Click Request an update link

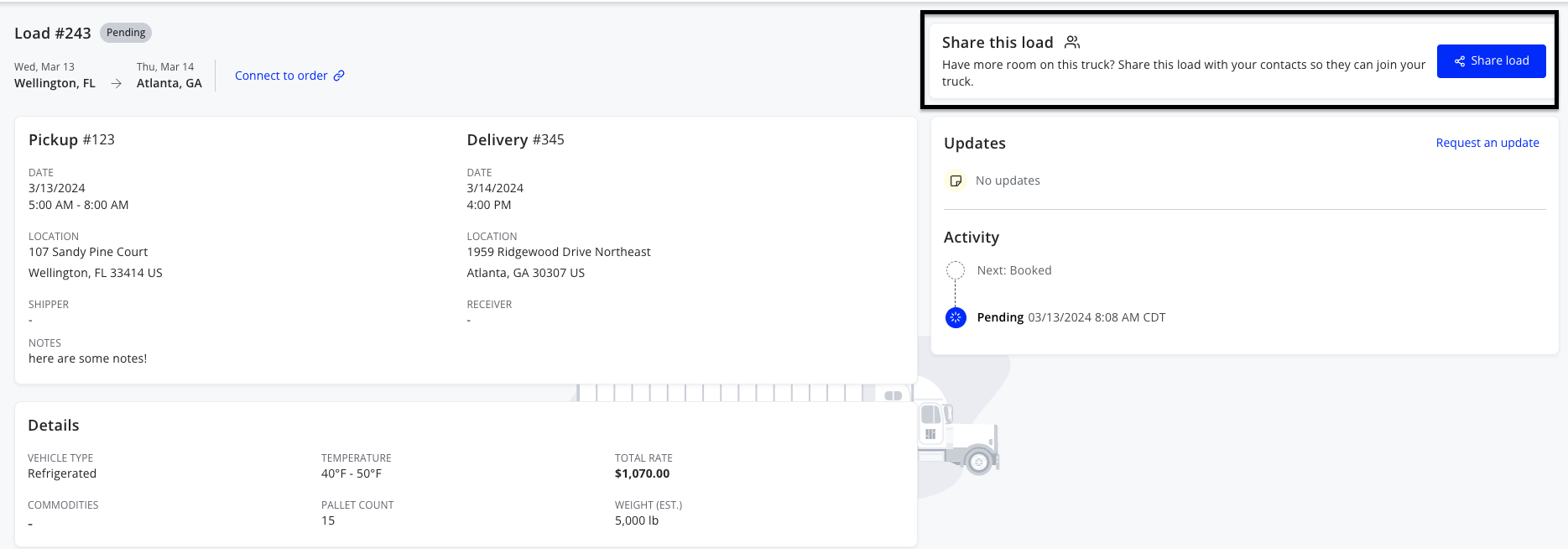[x=1487, y=143]
